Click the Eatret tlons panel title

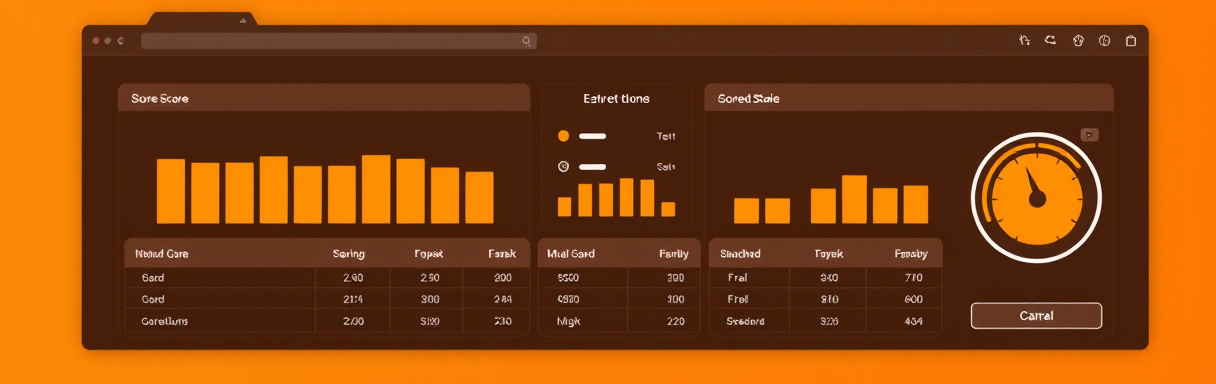pyautogui.click(x=616, y=99)
